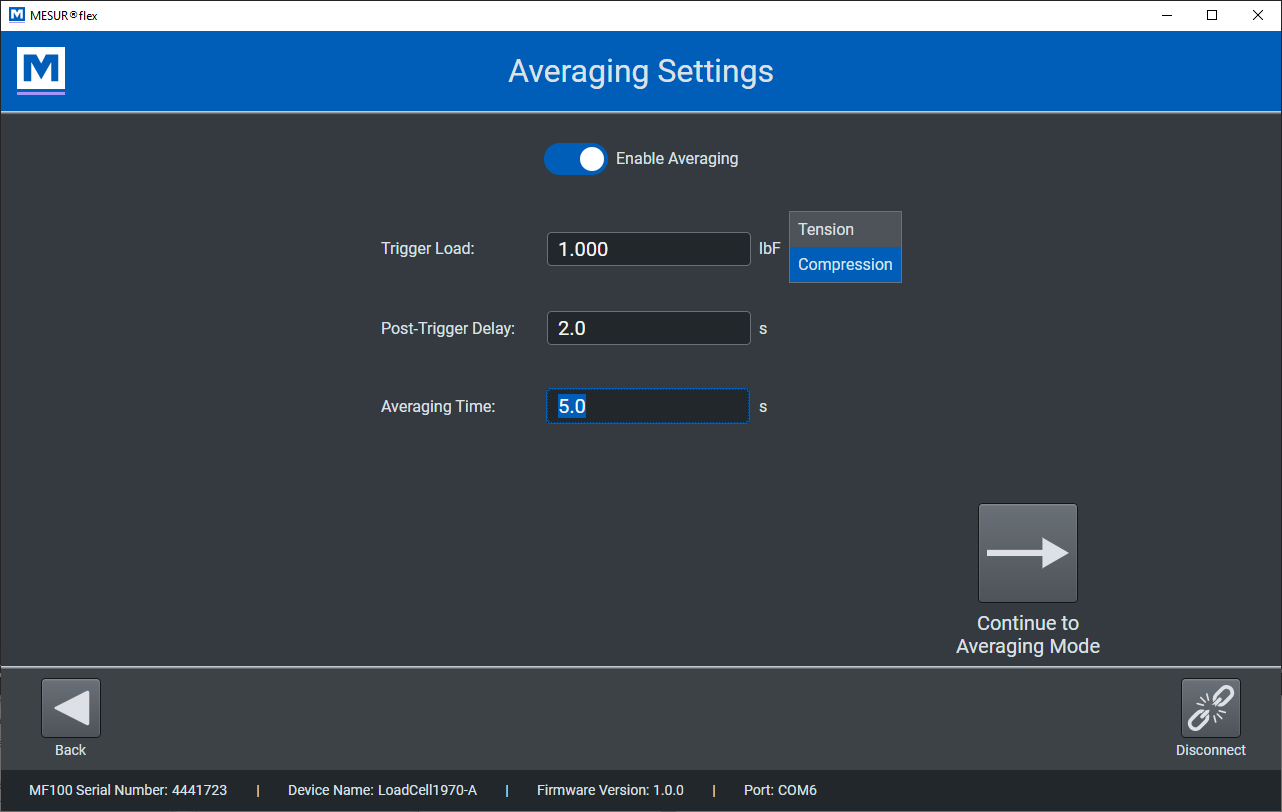Click the Enable Averaging text label
The width and height of the screenshot is (1282, 812).
677,159
